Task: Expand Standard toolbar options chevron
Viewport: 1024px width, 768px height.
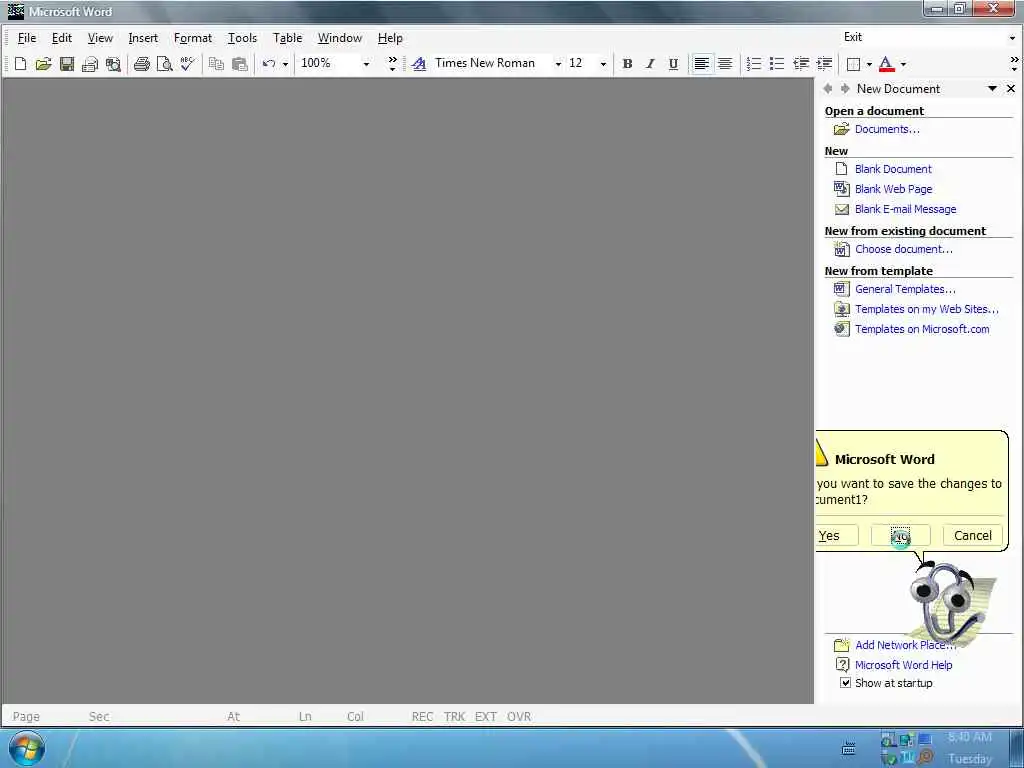Action: point(392,63)
